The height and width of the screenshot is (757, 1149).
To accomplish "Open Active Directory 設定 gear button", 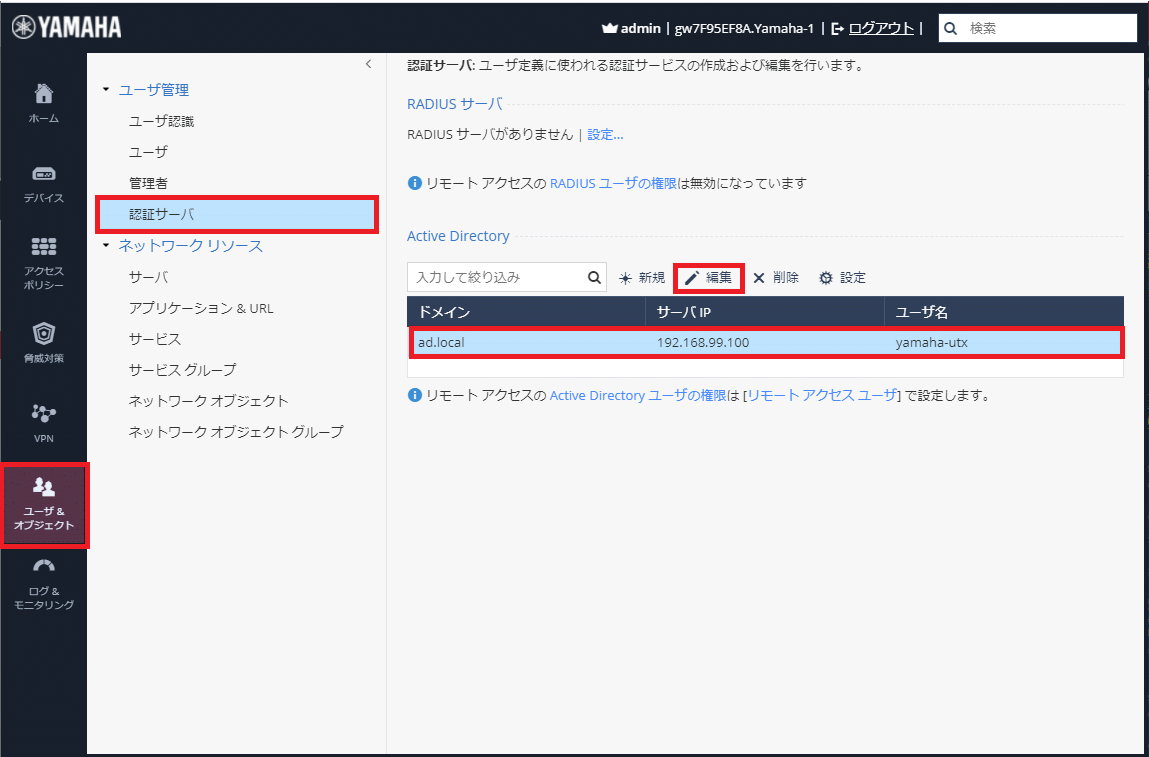I will pos(842,278).
